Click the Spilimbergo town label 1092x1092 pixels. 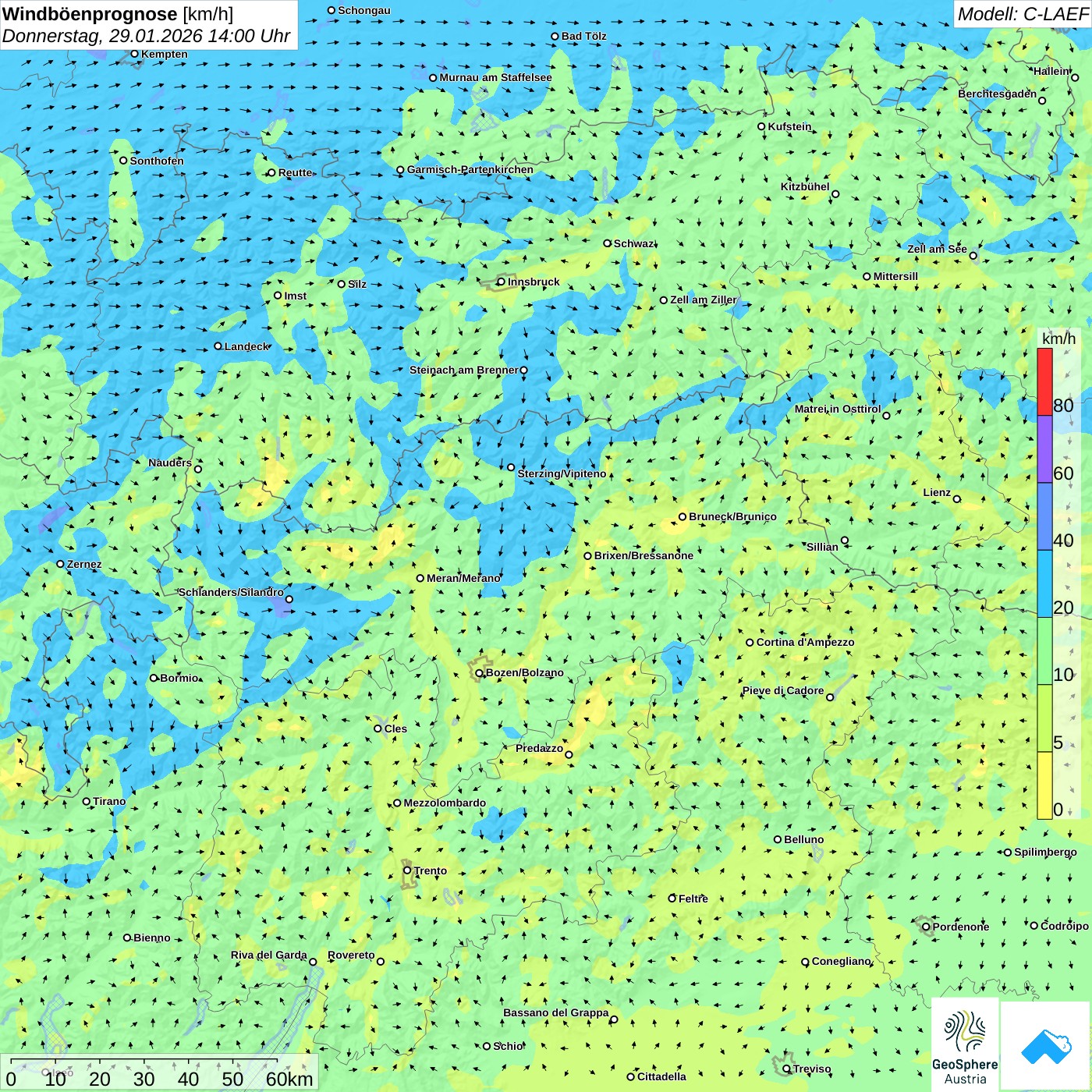[1045, 852]
